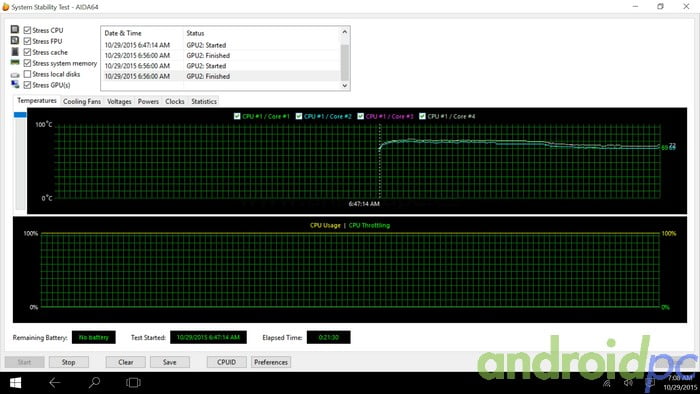
Task: Uncheck Stress FPU checkbox
Action: (x=27, y=41)
